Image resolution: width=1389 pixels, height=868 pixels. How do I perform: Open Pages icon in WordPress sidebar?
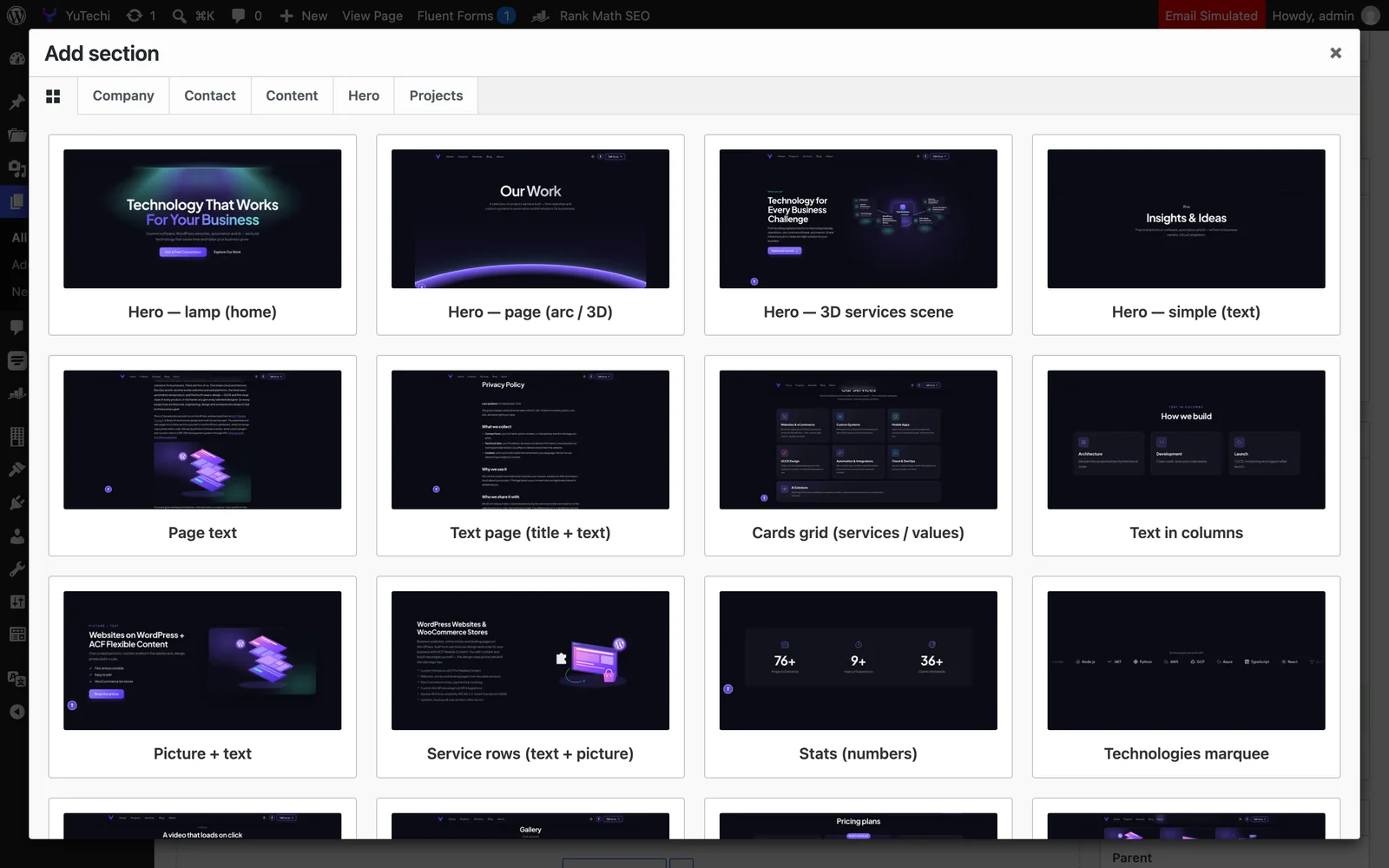click(x=16, y=202)
